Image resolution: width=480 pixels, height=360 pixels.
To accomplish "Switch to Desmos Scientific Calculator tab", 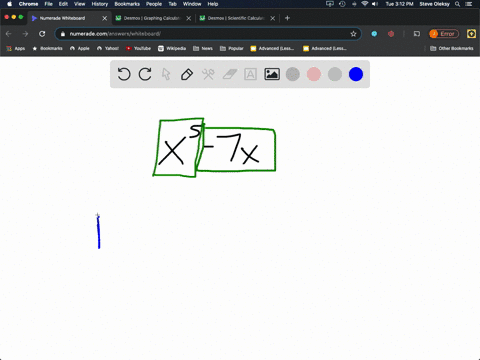I will (236, 18).
